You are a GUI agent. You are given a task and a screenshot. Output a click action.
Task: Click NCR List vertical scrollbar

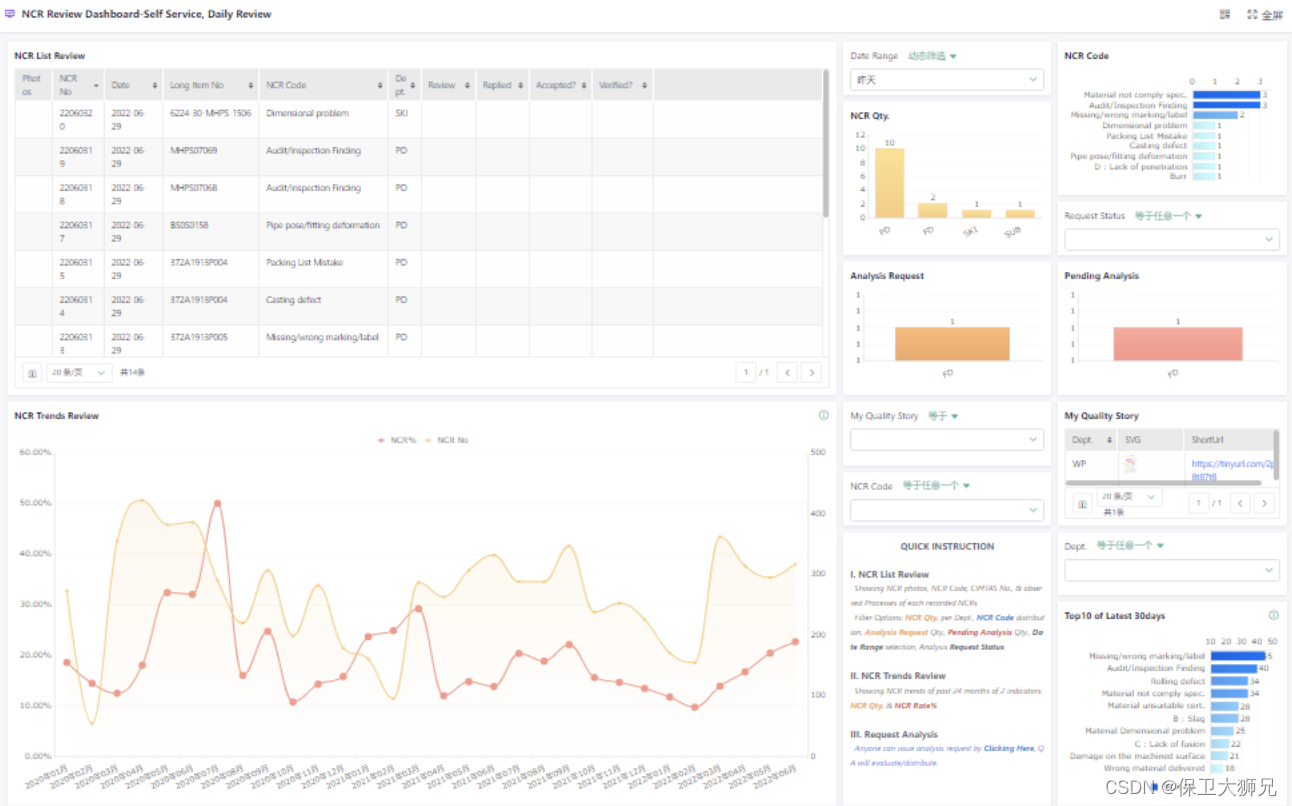(x=825, y=143)
